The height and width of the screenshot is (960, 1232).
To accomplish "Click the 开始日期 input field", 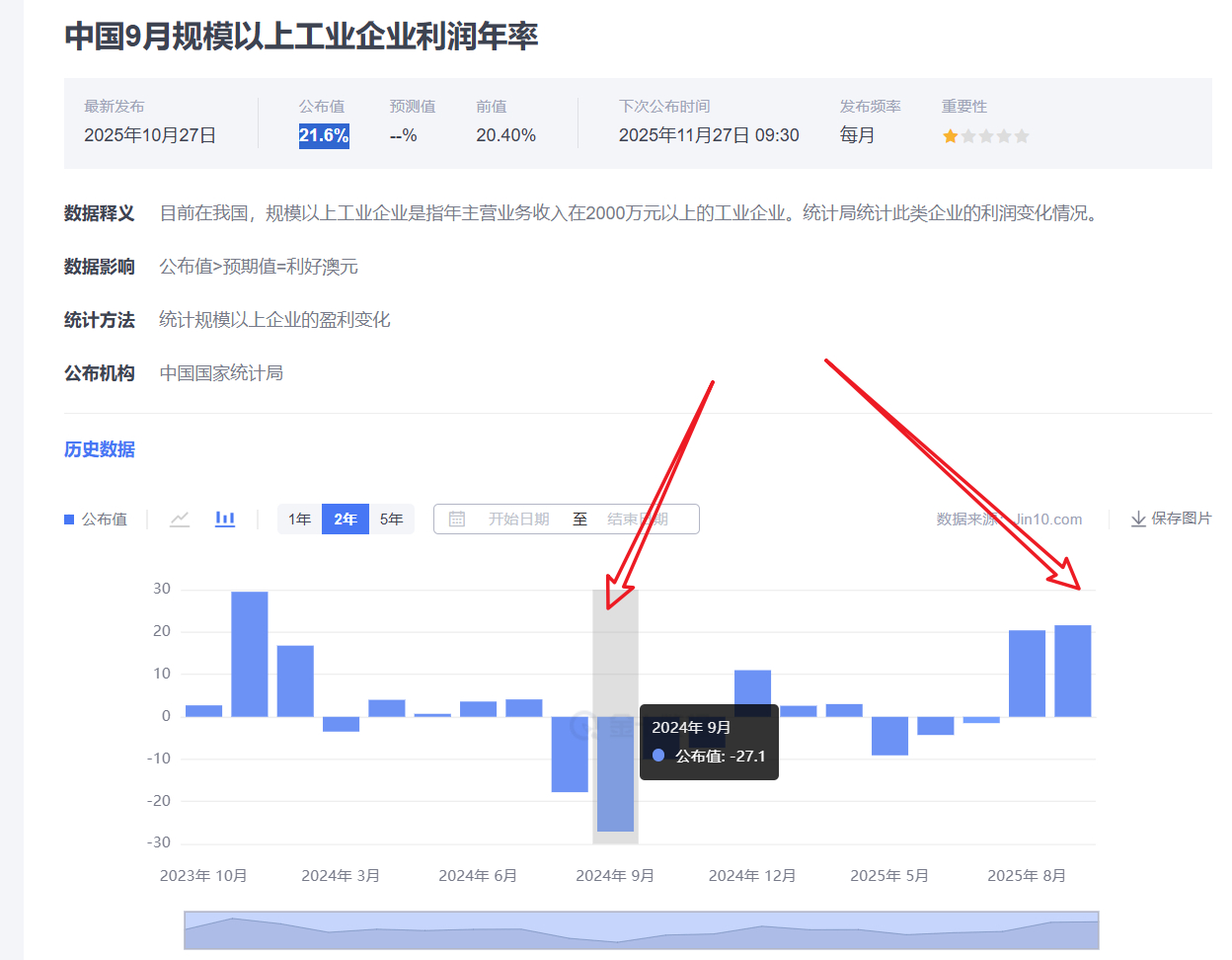I will [518, 518].
